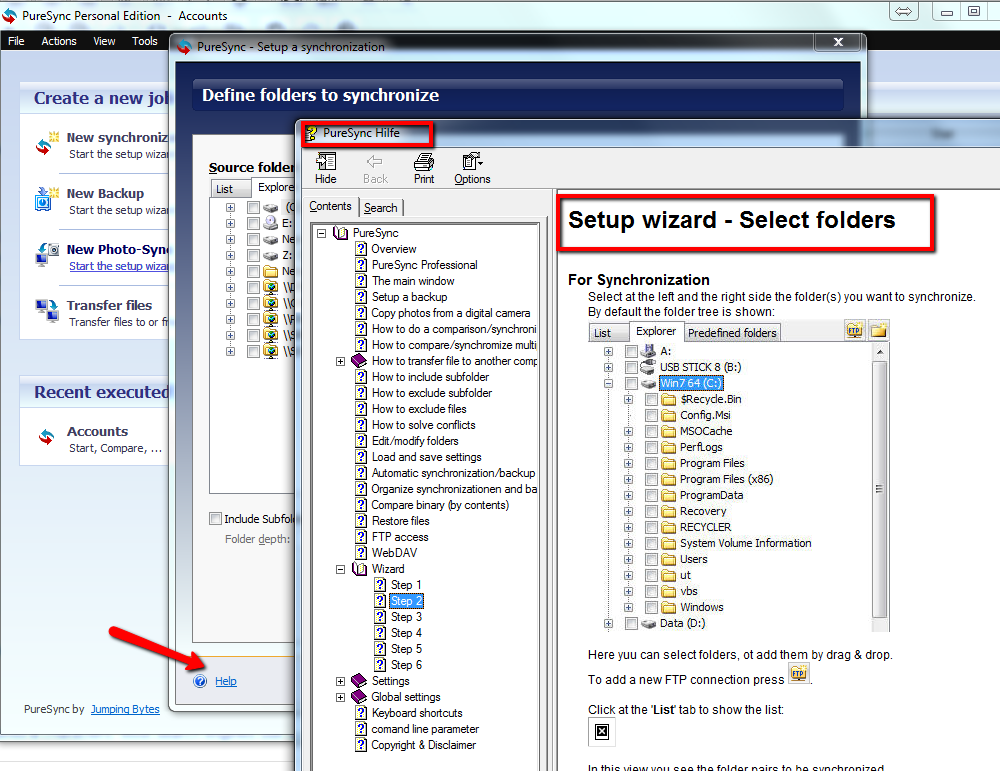The height and width of the screenshot is (771, 1000).
Task: Click the blue Help question-mark icon
Action: point(200,681)
